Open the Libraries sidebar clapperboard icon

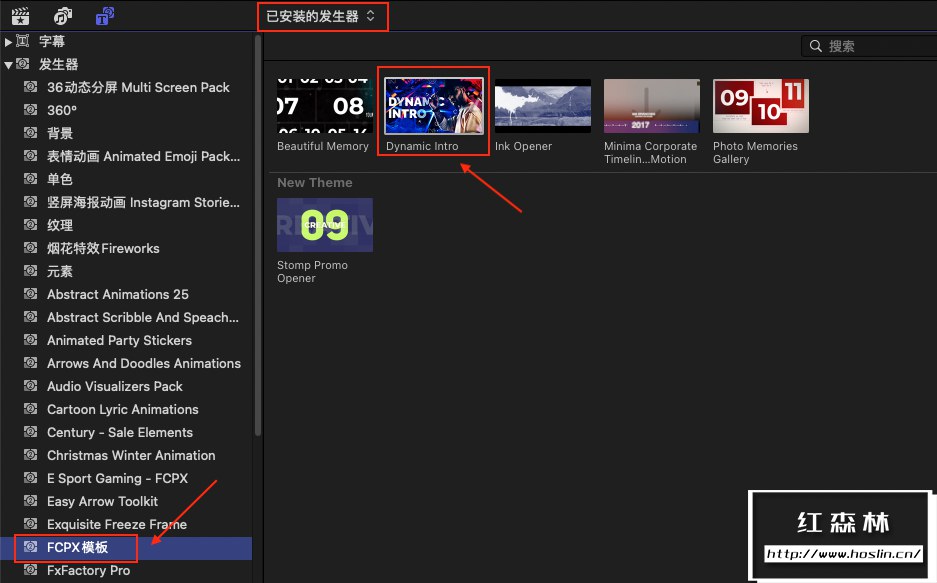point(20,16)
